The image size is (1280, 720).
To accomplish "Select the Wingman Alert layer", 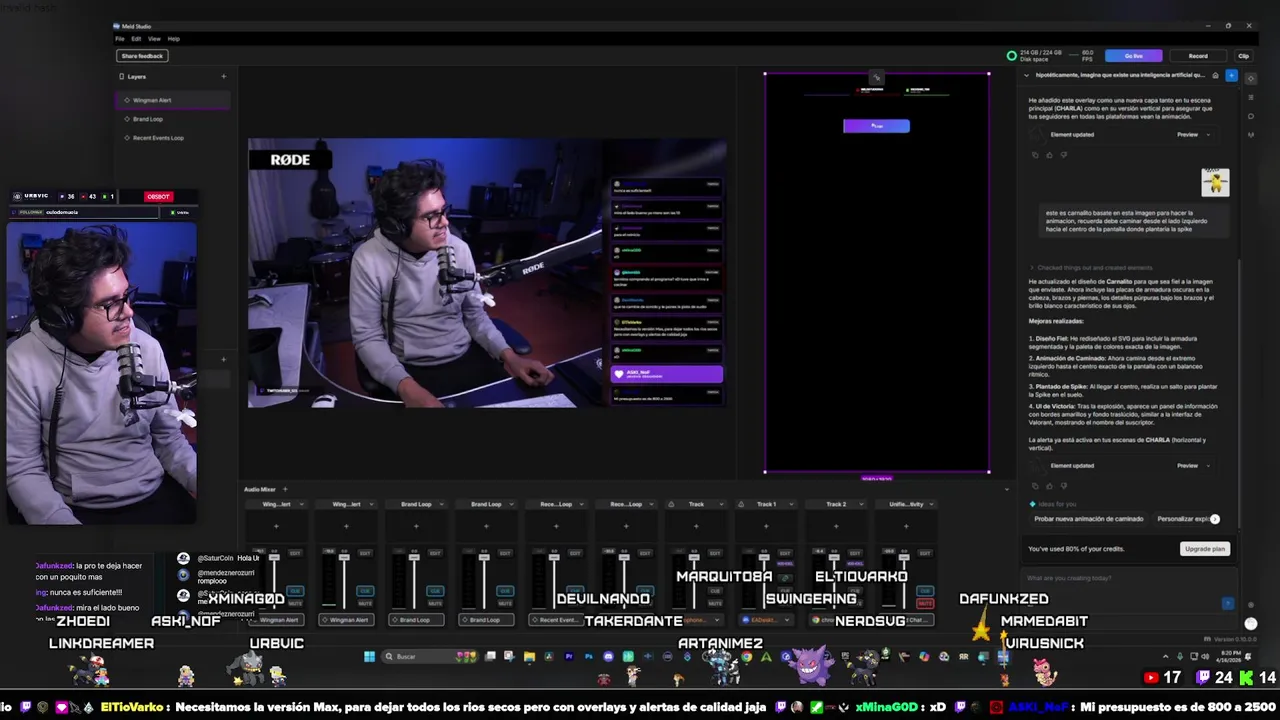I will coord(172,100).
